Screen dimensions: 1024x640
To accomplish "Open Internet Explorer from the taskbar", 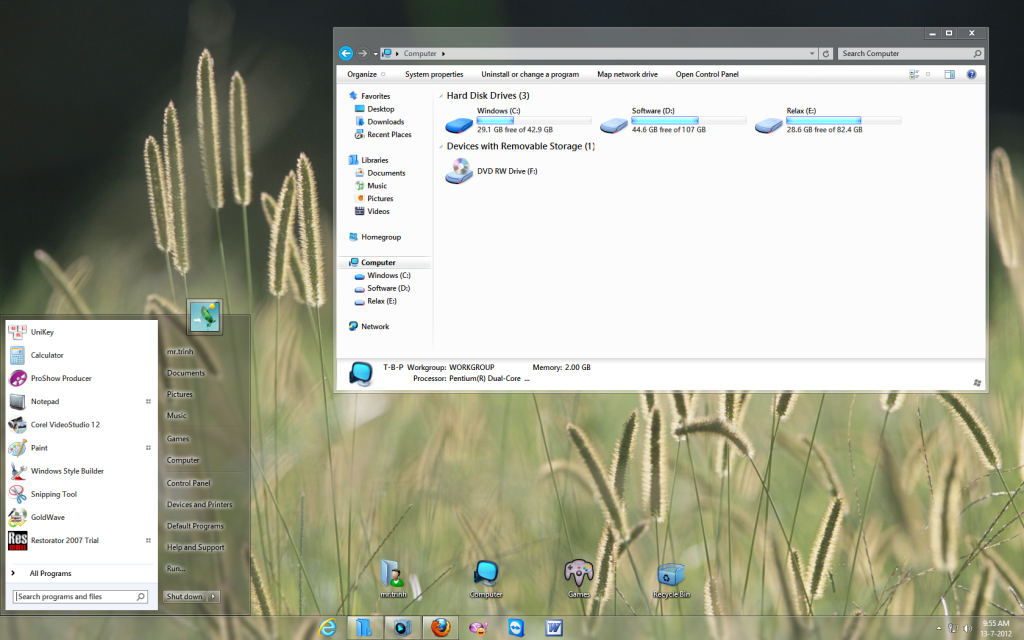I will click(326, 627).
